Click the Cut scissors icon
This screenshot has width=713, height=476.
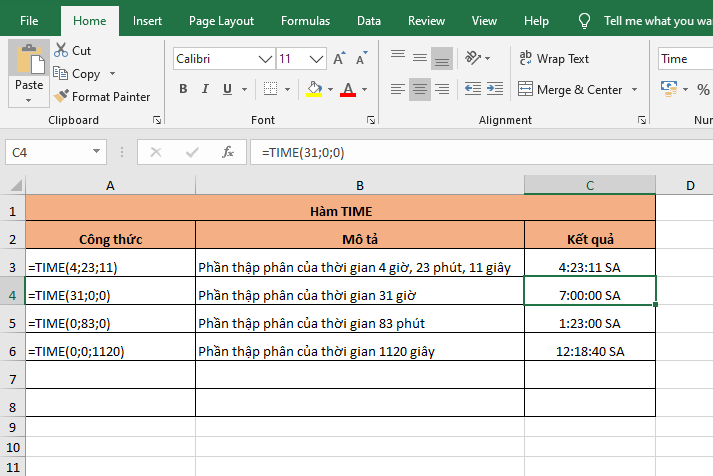(x=61, y=50)
